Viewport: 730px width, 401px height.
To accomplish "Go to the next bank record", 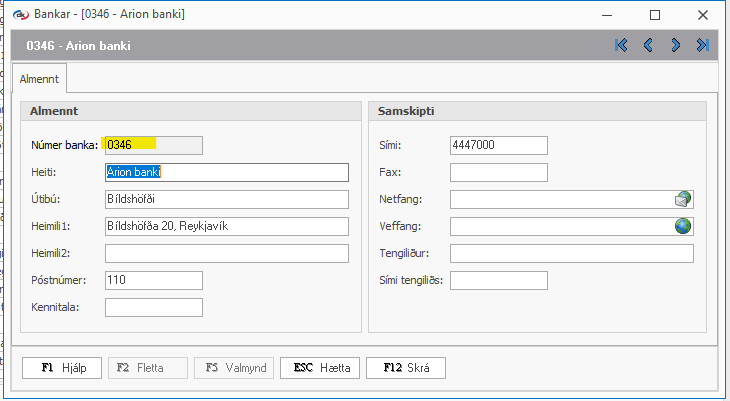I will [x=676, y=46].
